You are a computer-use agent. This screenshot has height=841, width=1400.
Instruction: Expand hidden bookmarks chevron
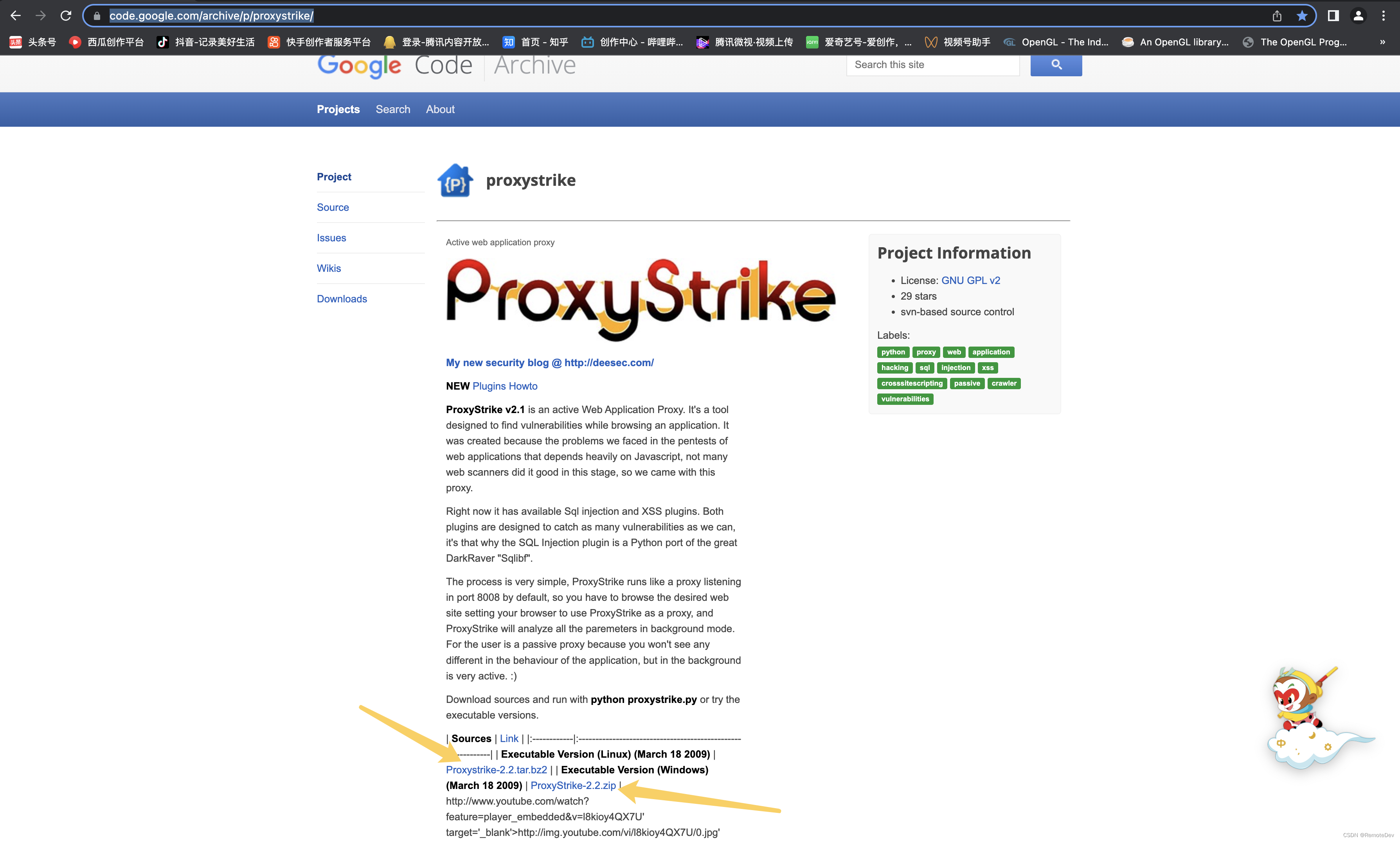(1382, 42)
